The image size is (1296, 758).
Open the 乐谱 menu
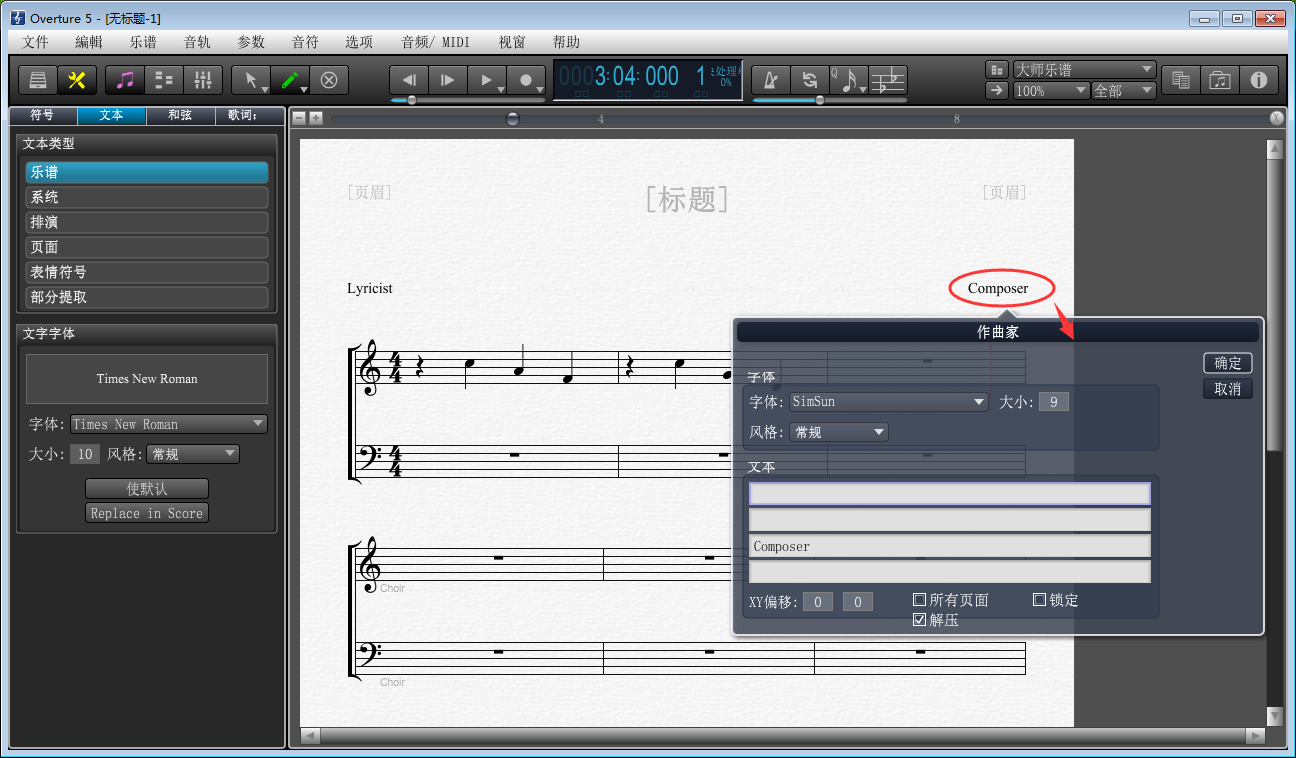click(x=143, y=42)
